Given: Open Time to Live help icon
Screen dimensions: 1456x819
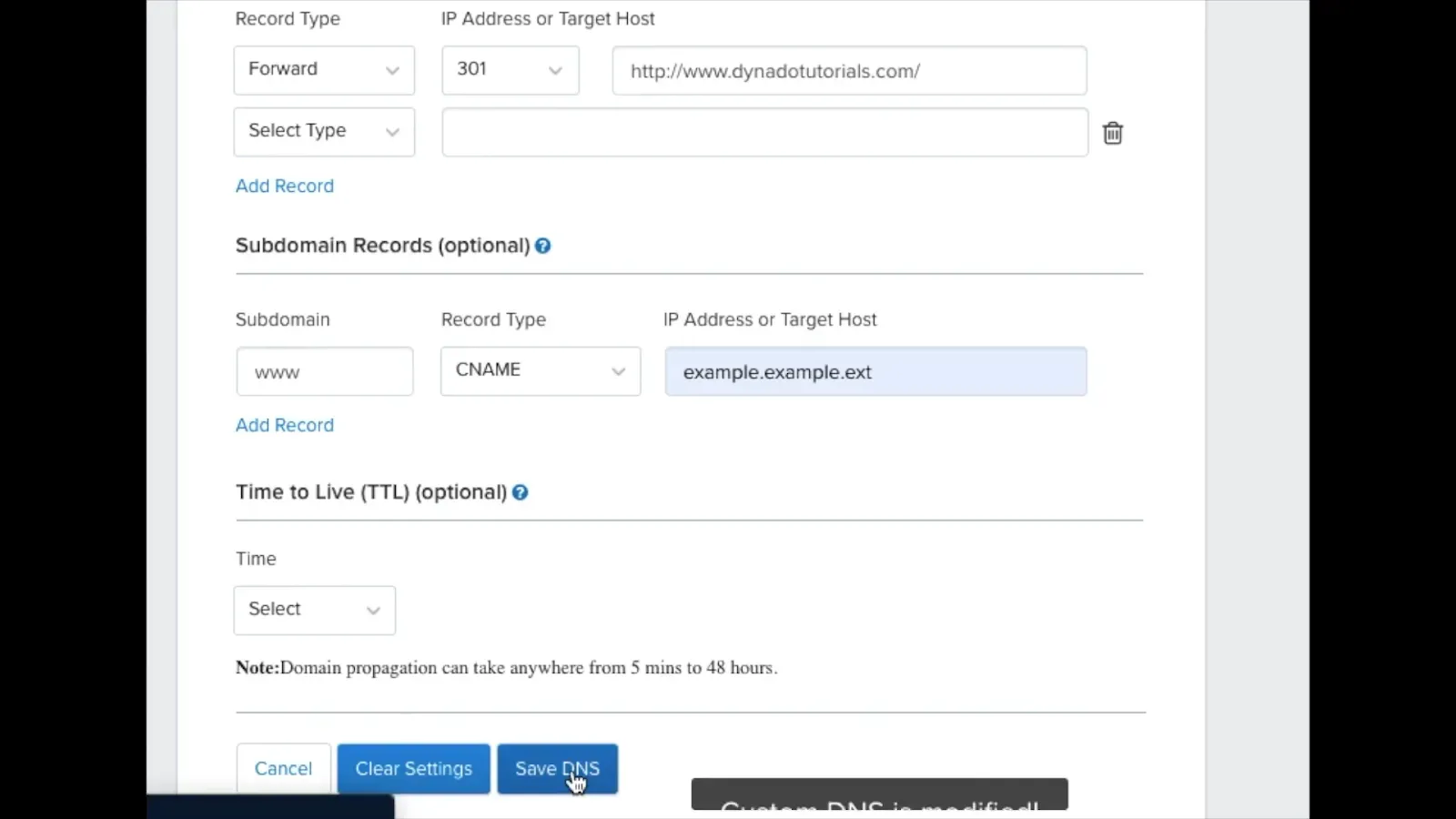Looking at the screenshot, I should pyautogui.click(x=520, y=492).
